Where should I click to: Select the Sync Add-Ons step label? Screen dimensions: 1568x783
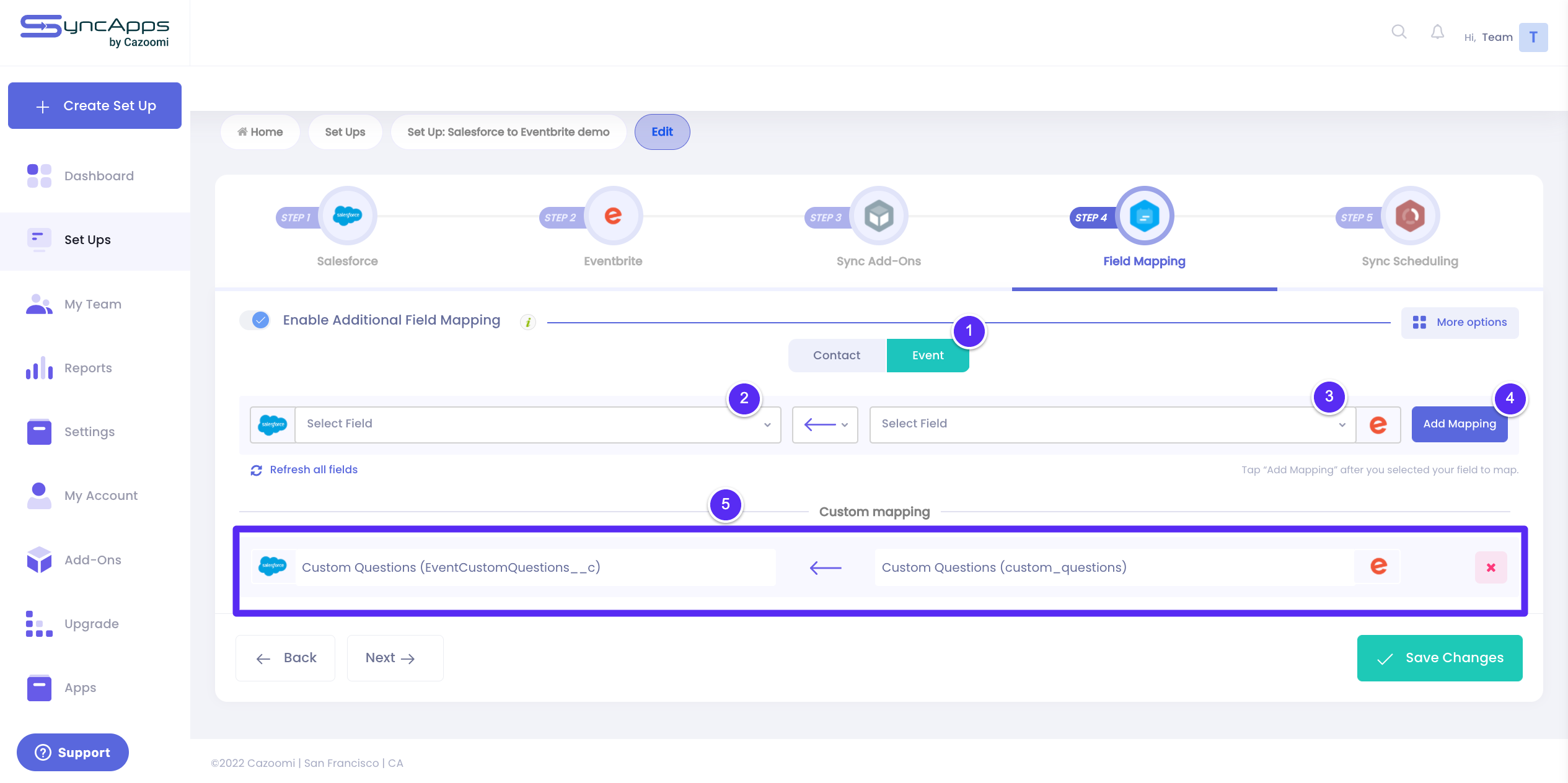879,261
